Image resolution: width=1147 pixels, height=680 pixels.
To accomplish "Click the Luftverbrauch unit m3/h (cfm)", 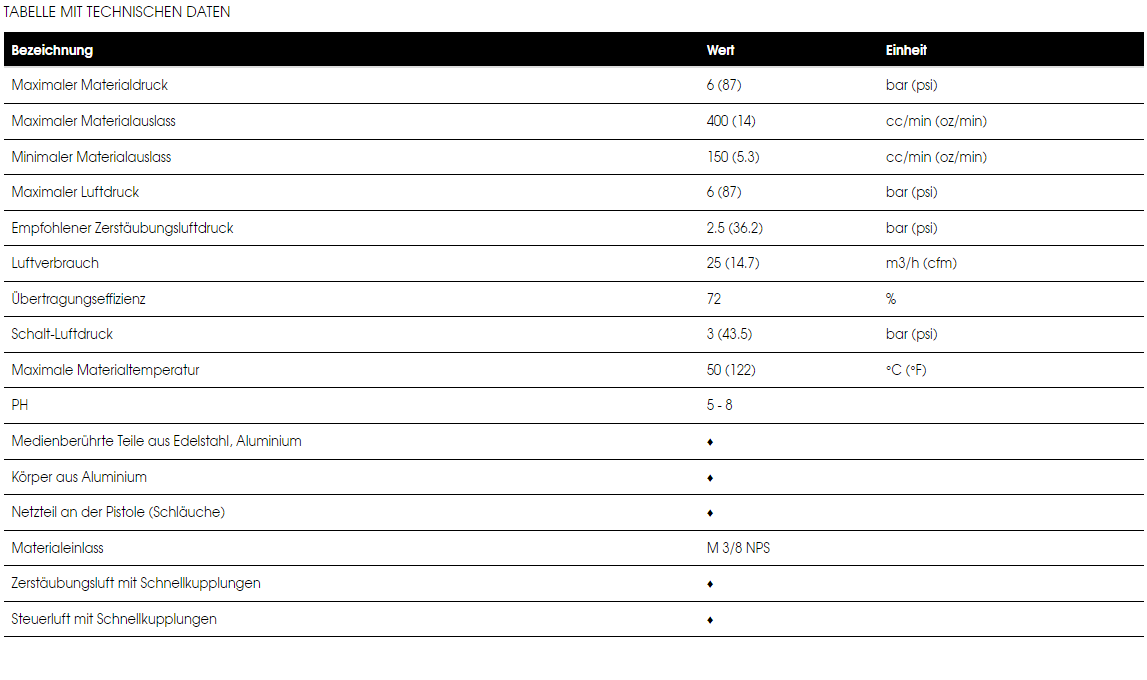I will (921, 262).
